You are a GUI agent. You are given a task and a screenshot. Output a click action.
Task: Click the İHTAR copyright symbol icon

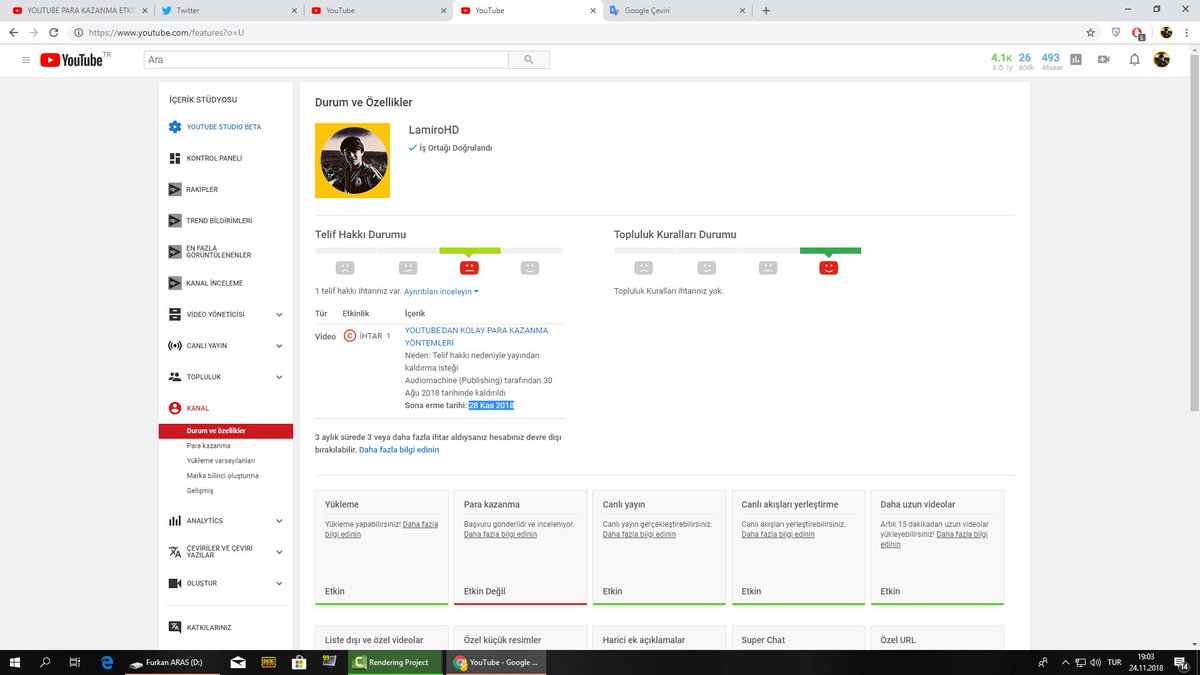tap(350, 336)
